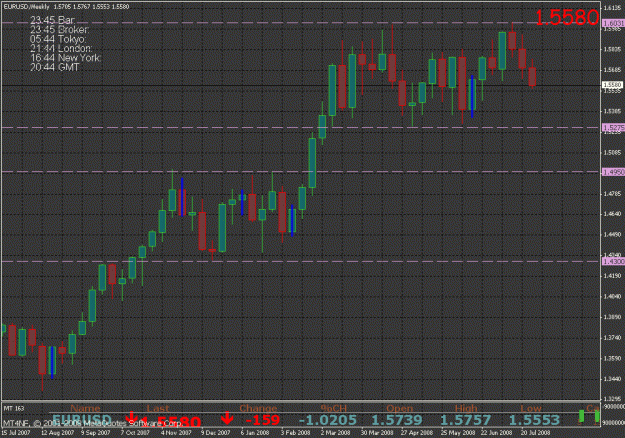Click the '22 Jun 2008' date on time axis
This screenshot has width=625, height=438.
[x=497, y=433]
